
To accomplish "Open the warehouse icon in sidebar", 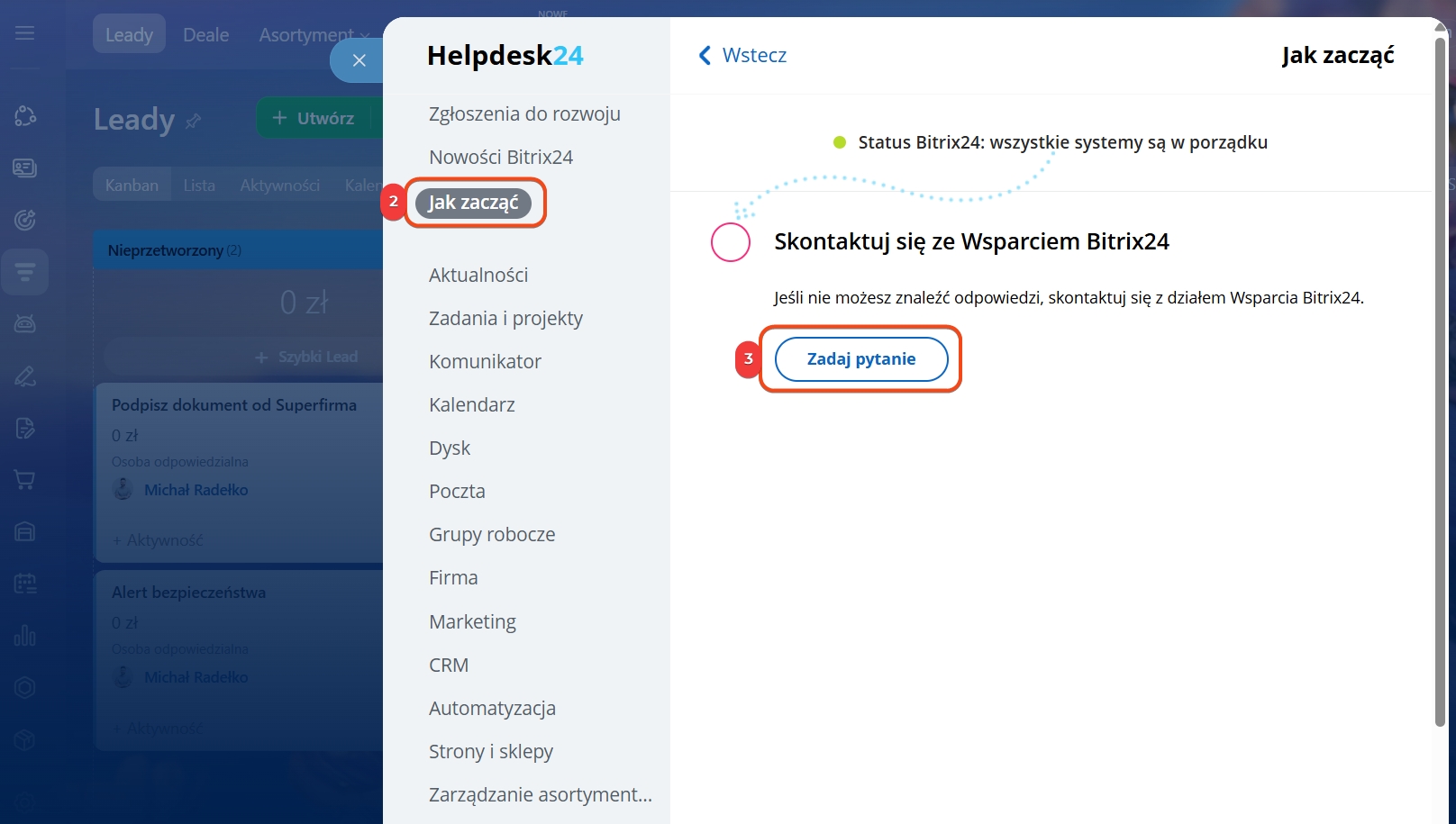I will click(25, 532).
